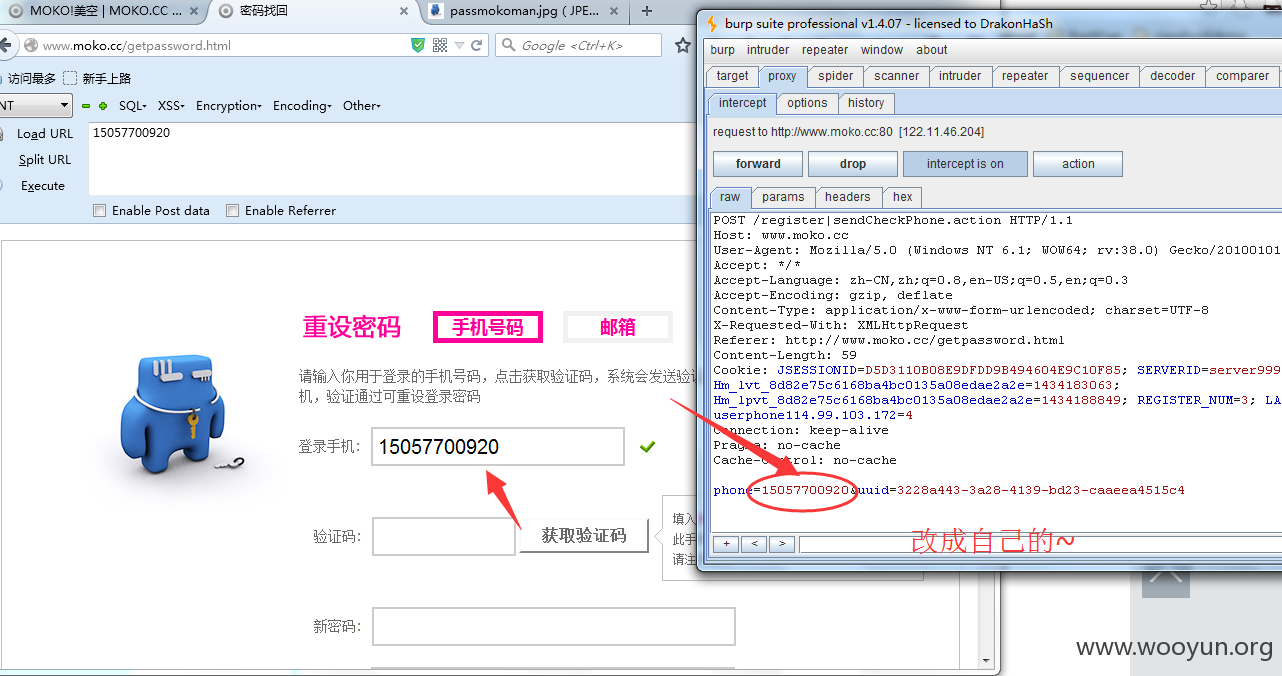Close the MOKO!美空 tab
The height and width of the screenshot is (676, 1282).
point(194,11)
